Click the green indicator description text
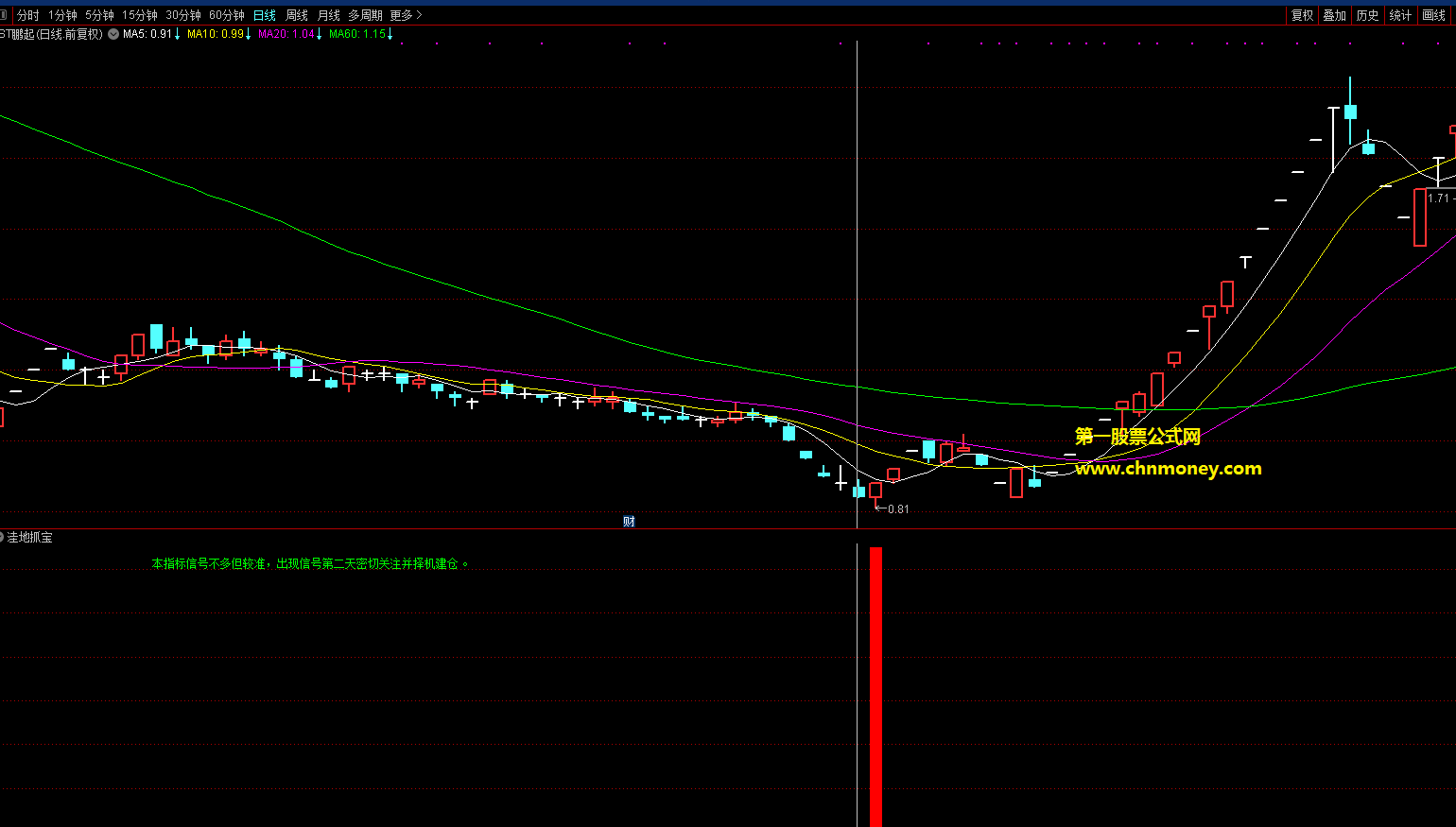The width and height of the screenshot is (1456, 827). 310,563
